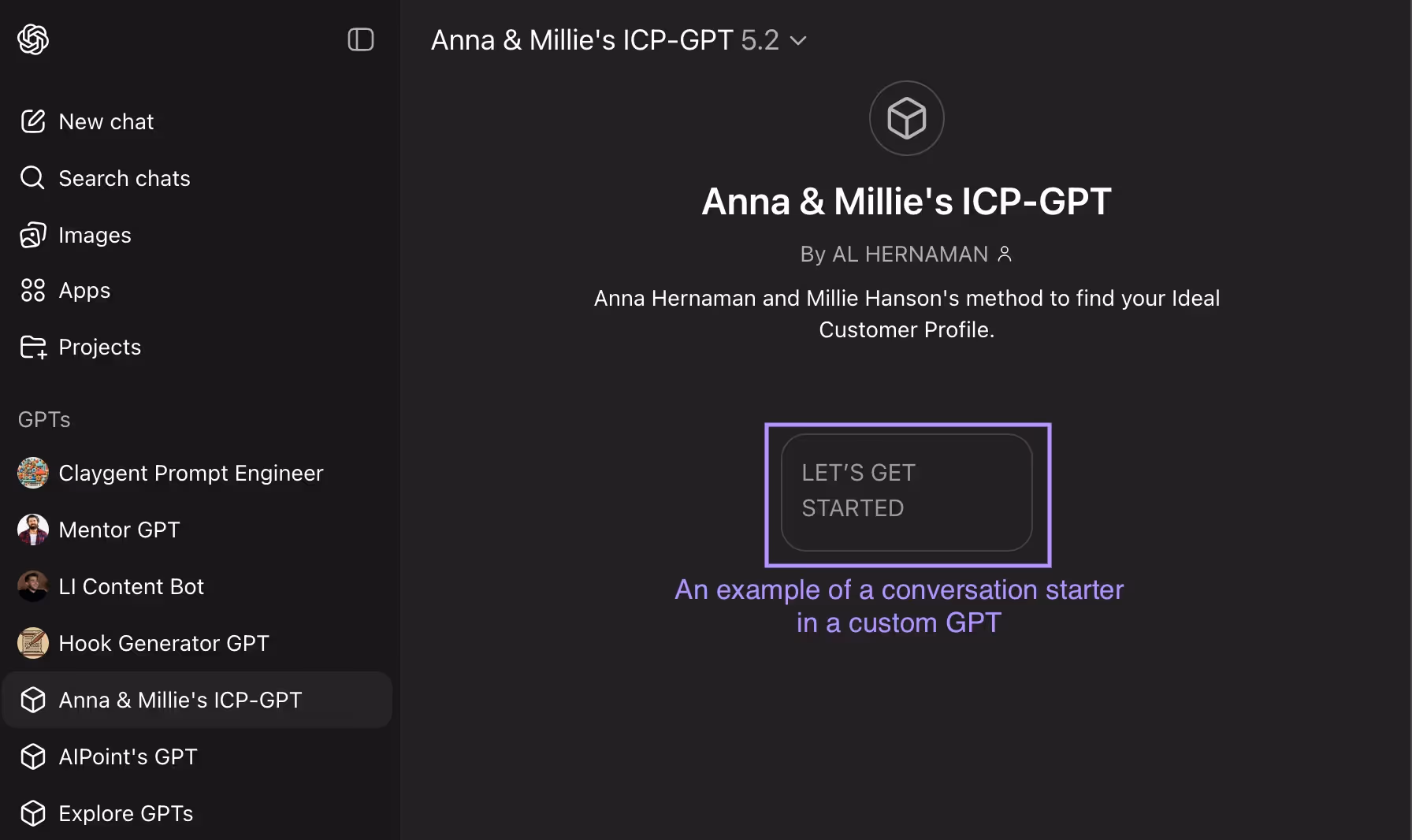The height and width of the screenshot is (840, 1412).
Task: Click By AL HERNAMAN author text
Action: [x=894, y=254]
